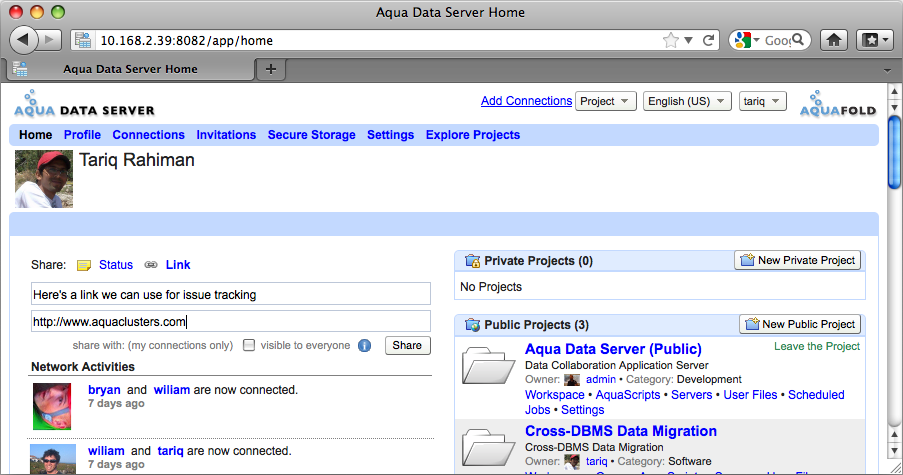Open a new browser tab with plus
The height and width of the screenshot is (475, 903).
(270, 69)
